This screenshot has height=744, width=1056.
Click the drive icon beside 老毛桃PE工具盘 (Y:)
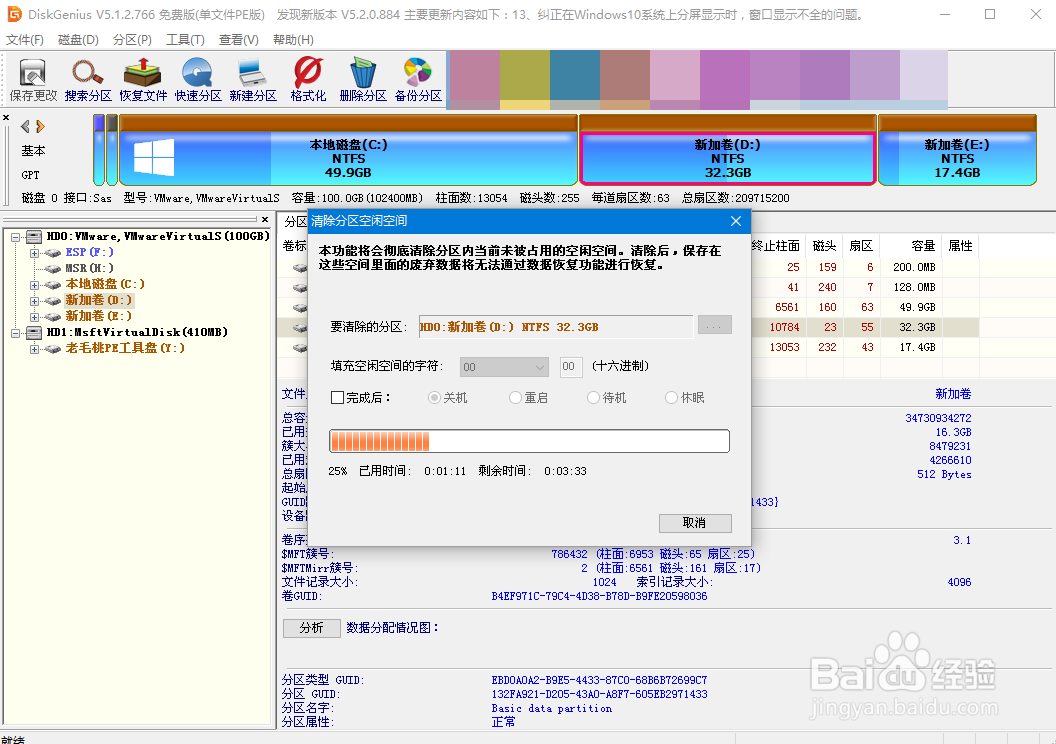click(x=53, y=349)
